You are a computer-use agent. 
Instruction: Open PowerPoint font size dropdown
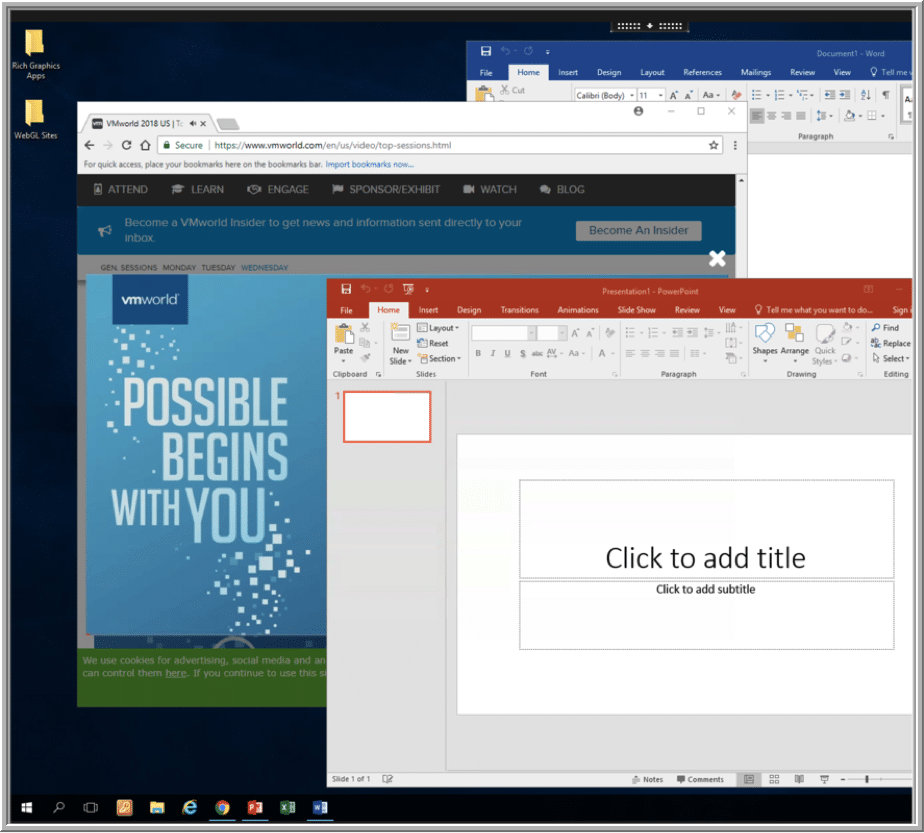coord(562,333)
